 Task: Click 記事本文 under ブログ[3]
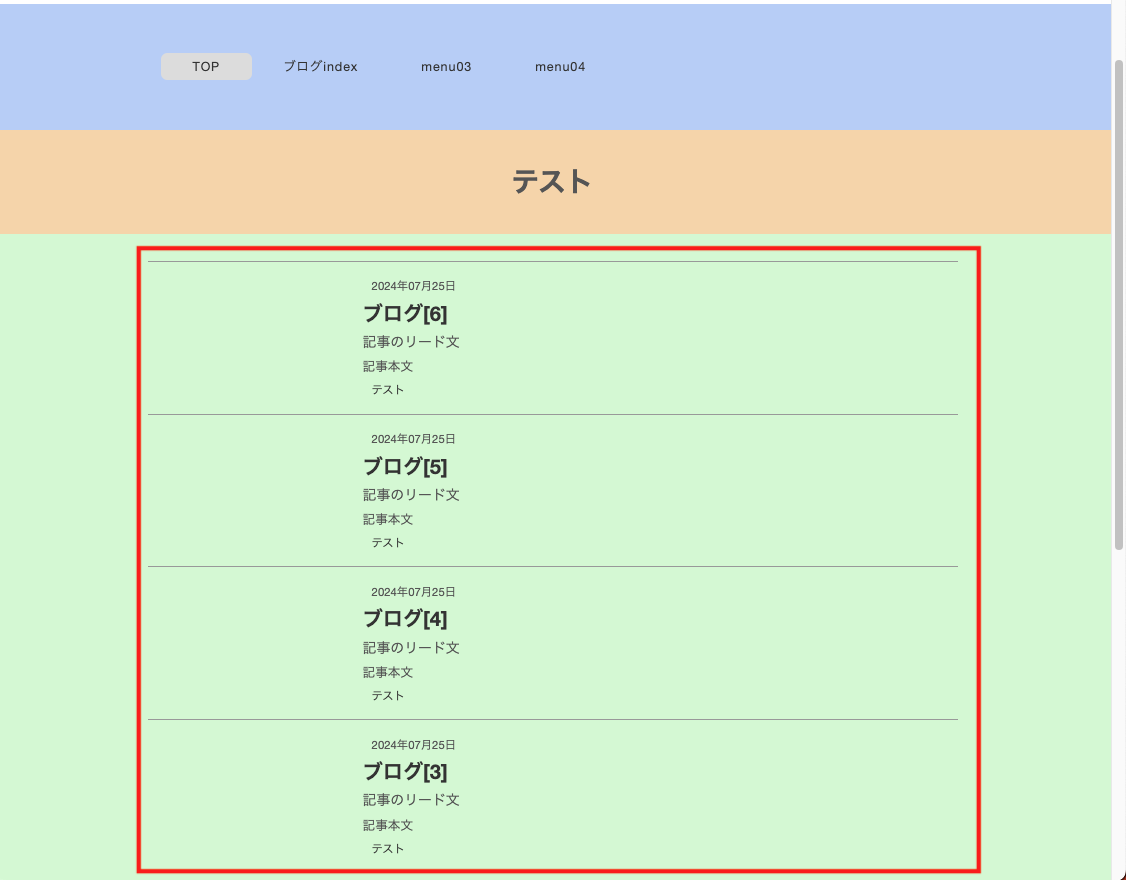(x=388, y=825)
